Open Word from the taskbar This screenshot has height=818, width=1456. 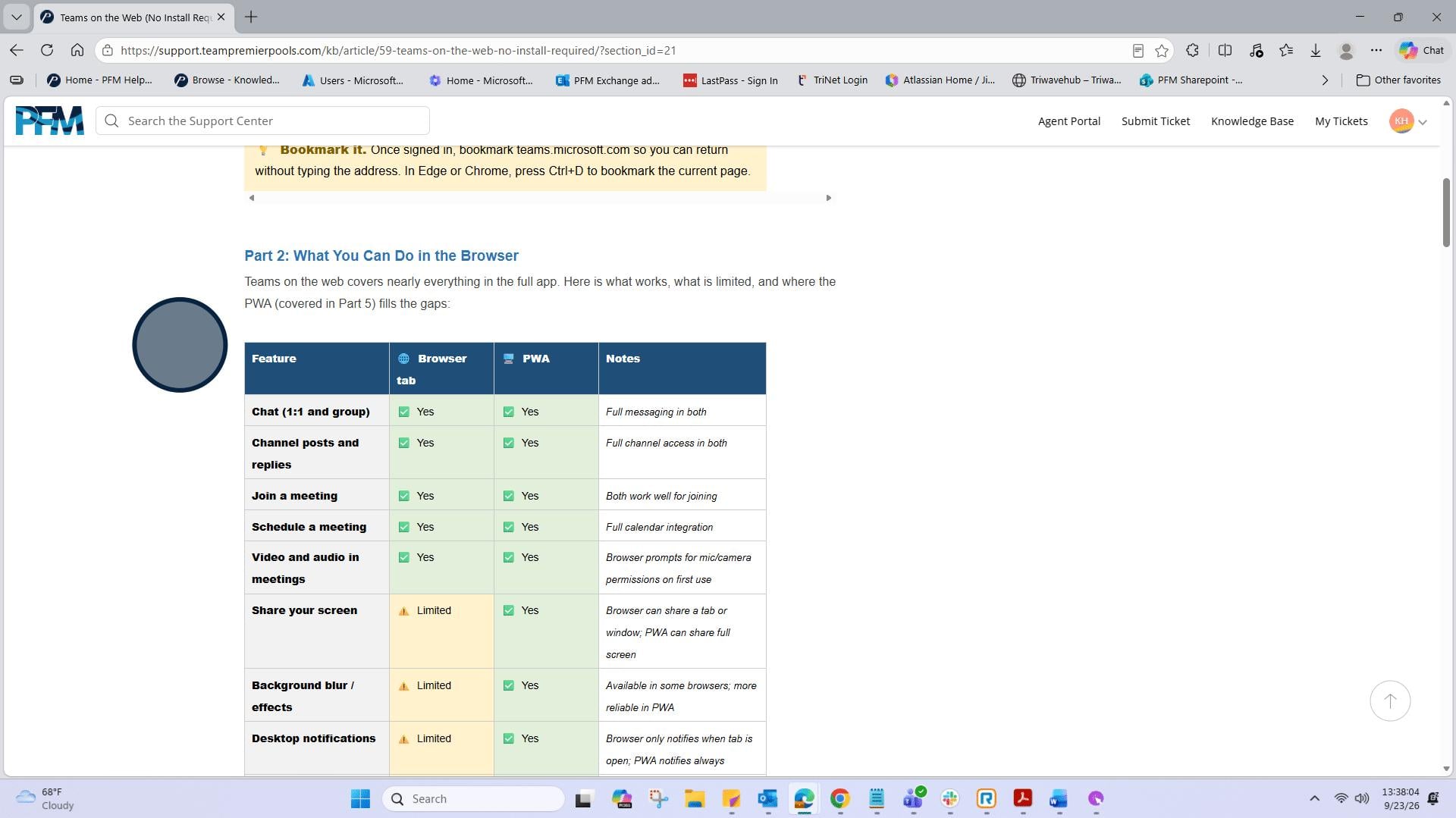tap(1059, 798)
